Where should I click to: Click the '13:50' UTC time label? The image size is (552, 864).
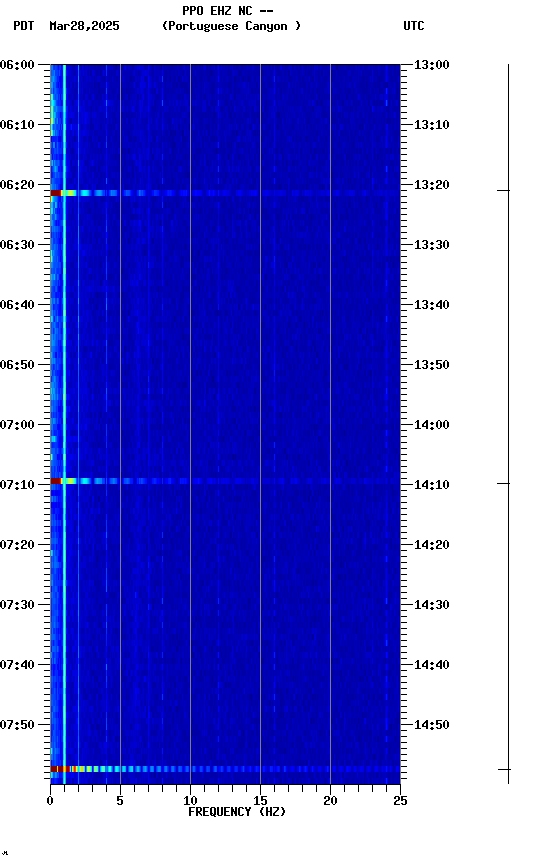pos(431,365)
